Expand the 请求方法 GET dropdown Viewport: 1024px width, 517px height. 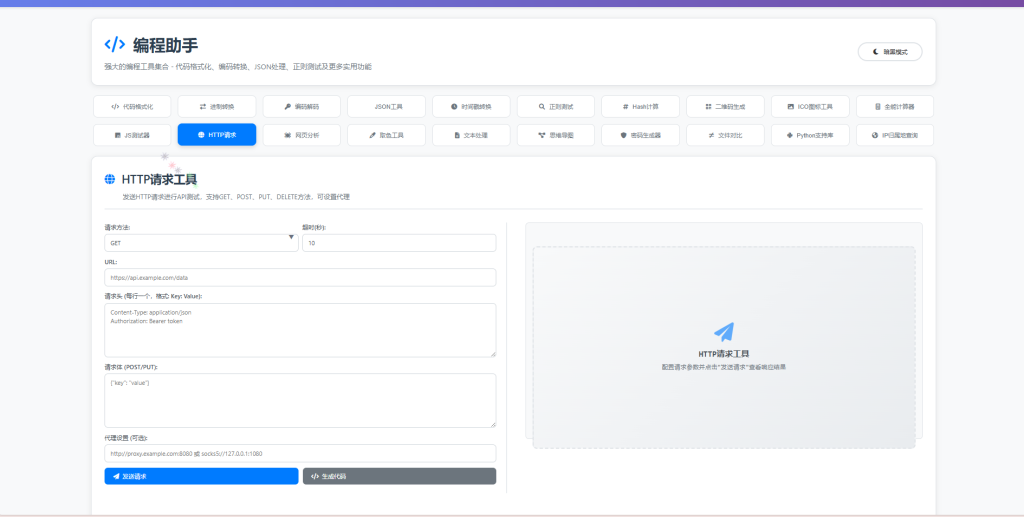click(200, 242)
